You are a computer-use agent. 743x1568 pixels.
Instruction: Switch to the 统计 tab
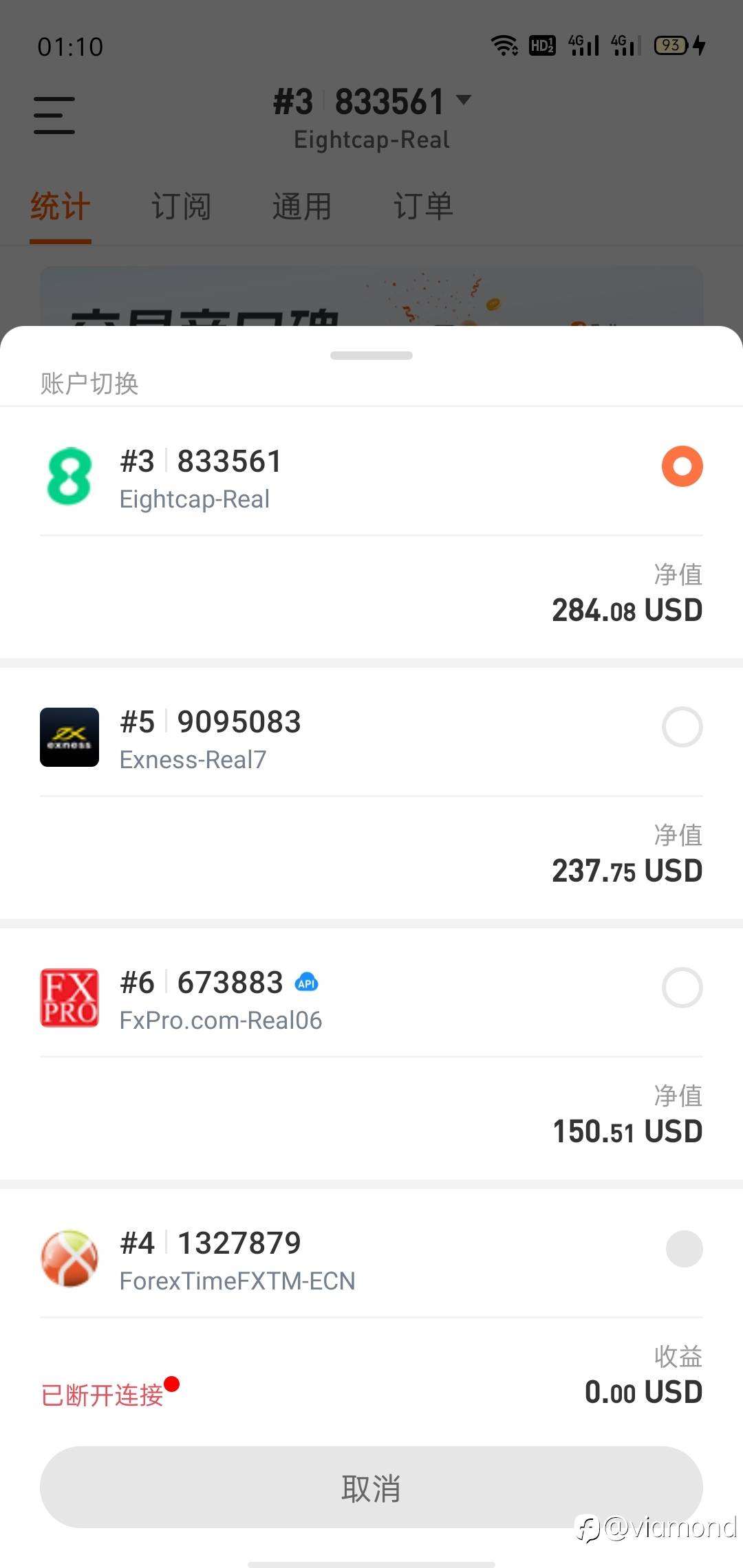click(x=61, y=206)
